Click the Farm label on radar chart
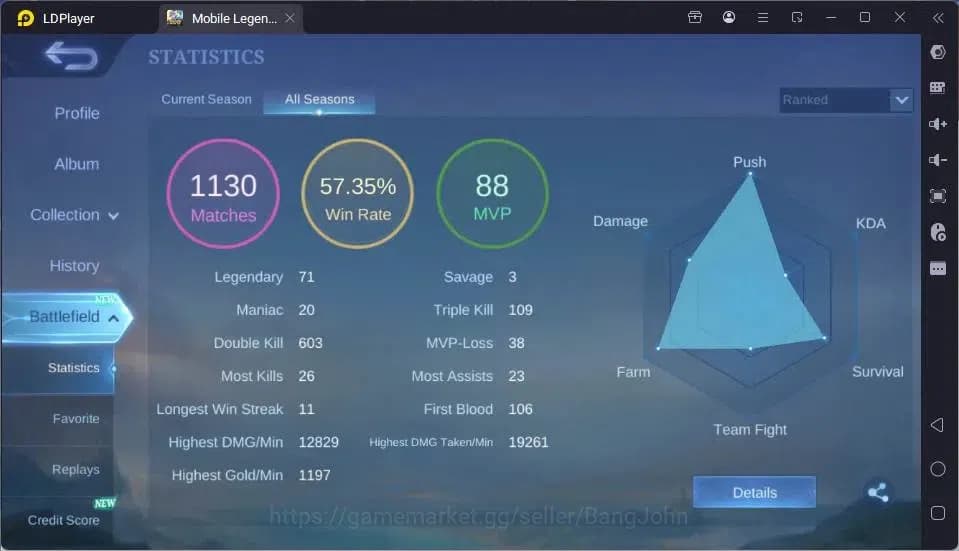959x551 pixels. [x=633, y=372]
